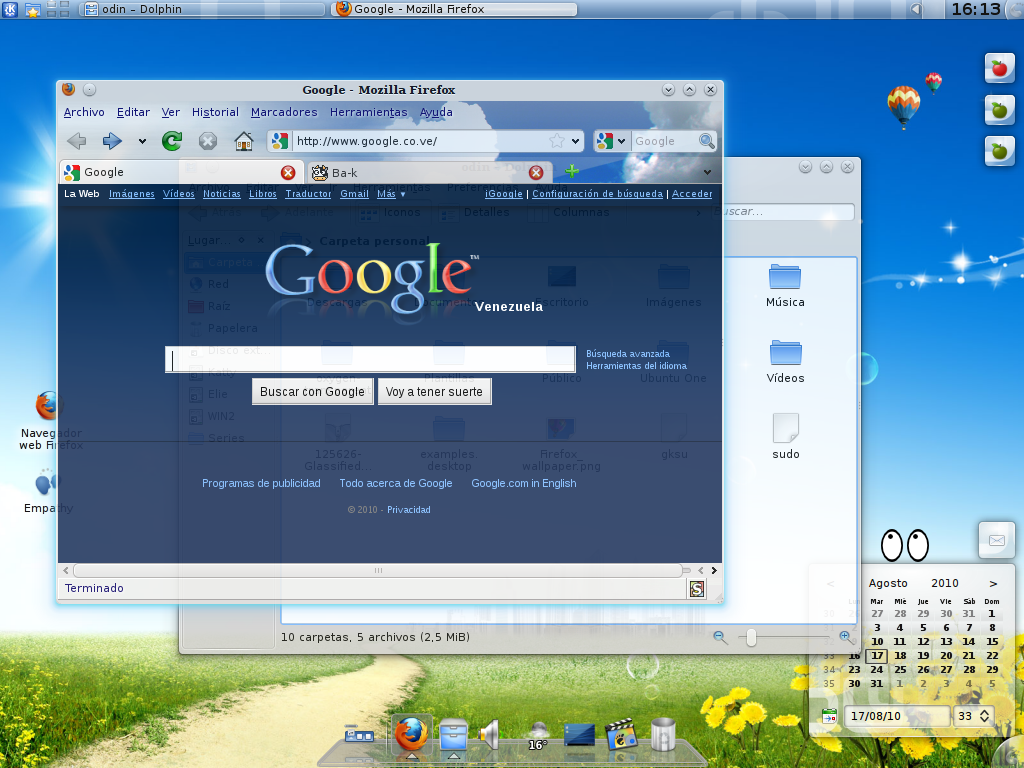Image resolution: width=1024 pixels, height=768 pixels.
Task: Open a new tab with green plus
Action: coord(572,171)
